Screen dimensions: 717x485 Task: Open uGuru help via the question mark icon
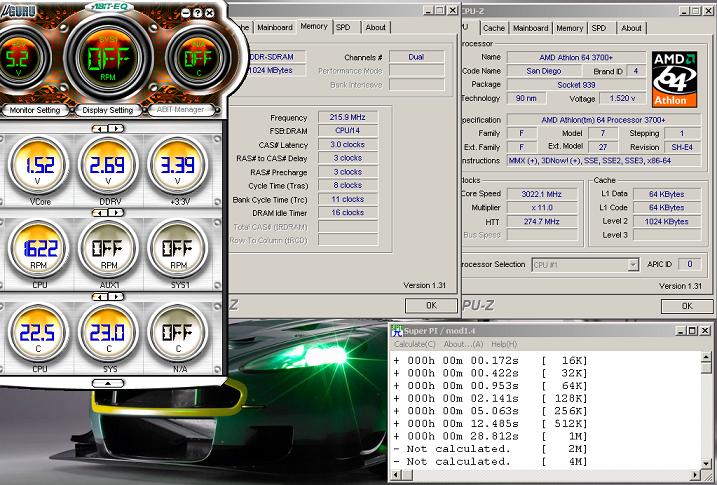197,13
